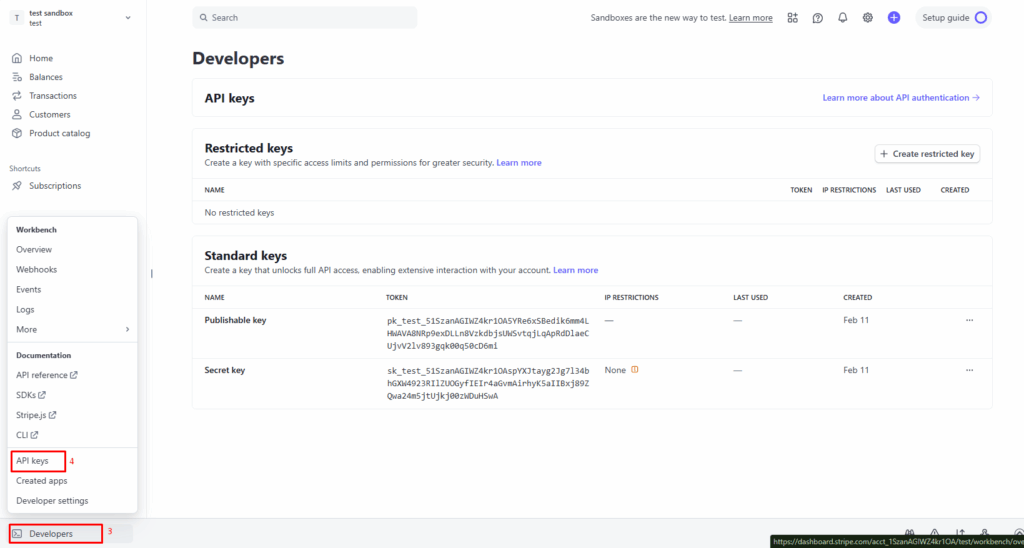
Task: Click the Customers person icon
Action: coord(17,115)
